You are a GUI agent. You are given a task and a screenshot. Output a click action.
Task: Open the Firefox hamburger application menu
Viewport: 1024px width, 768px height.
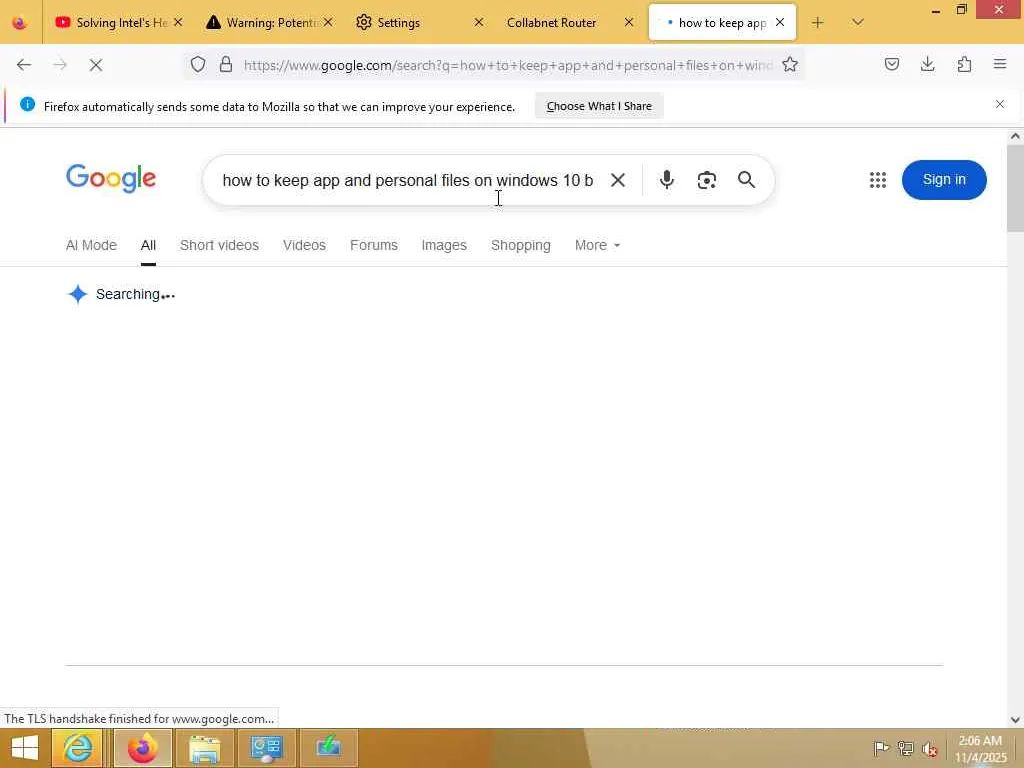click(999, 64)
